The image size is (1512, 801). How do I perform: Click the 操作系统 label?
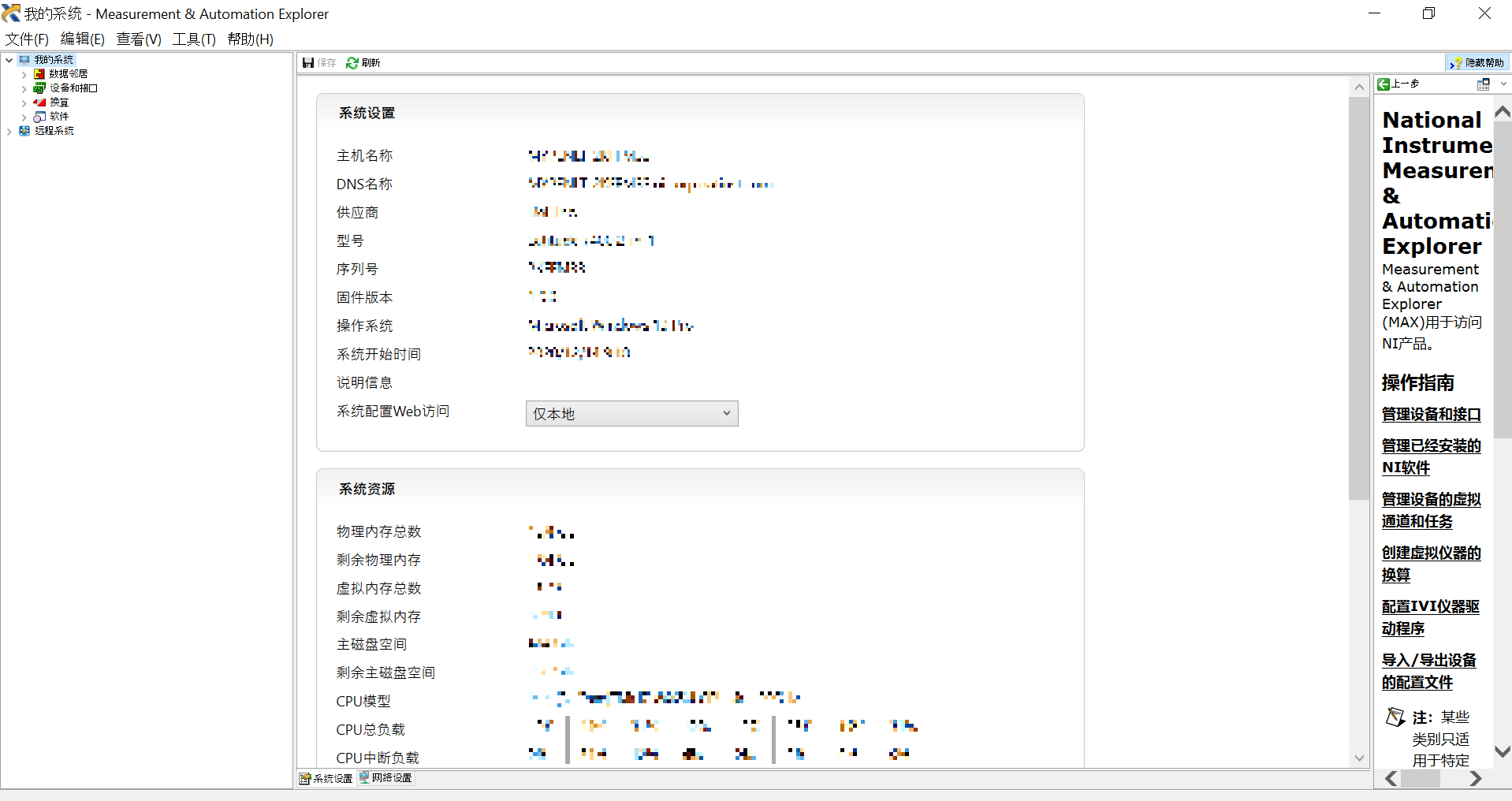tap(364, 326)
